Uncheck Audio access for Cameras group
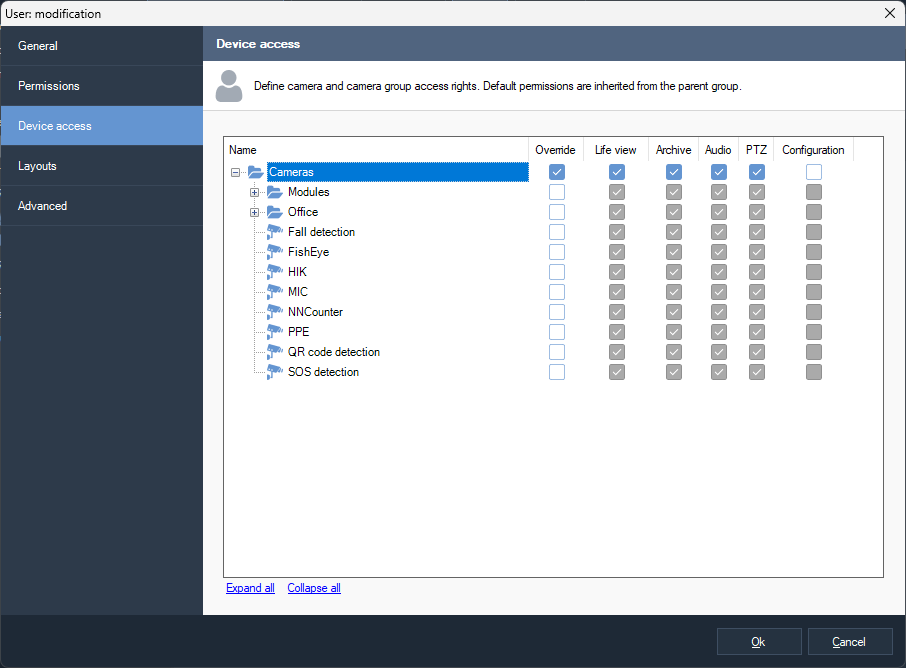This screenshot has height=668, width=906. (x=718, y=172)
